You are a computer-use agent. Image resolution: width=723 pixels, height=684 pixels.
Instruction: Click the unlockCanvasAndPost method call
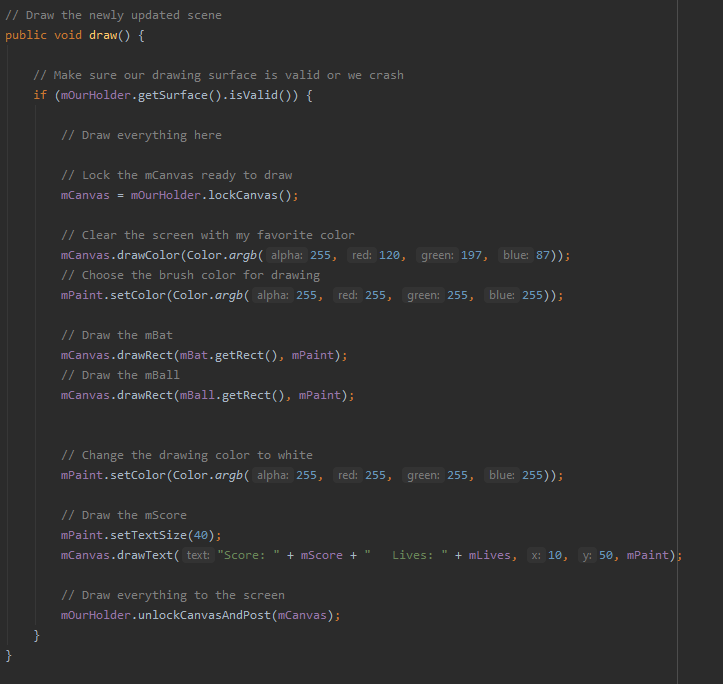coord(204,615)
